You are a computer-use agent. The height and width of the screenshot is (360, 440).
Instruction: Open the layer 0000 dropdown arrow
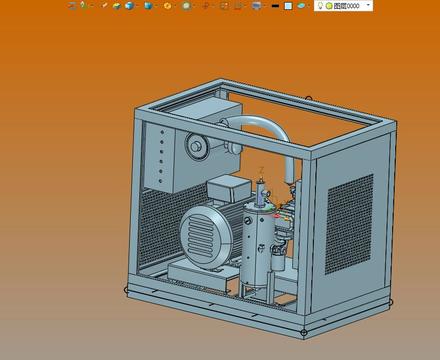click(x=368, y=5)
